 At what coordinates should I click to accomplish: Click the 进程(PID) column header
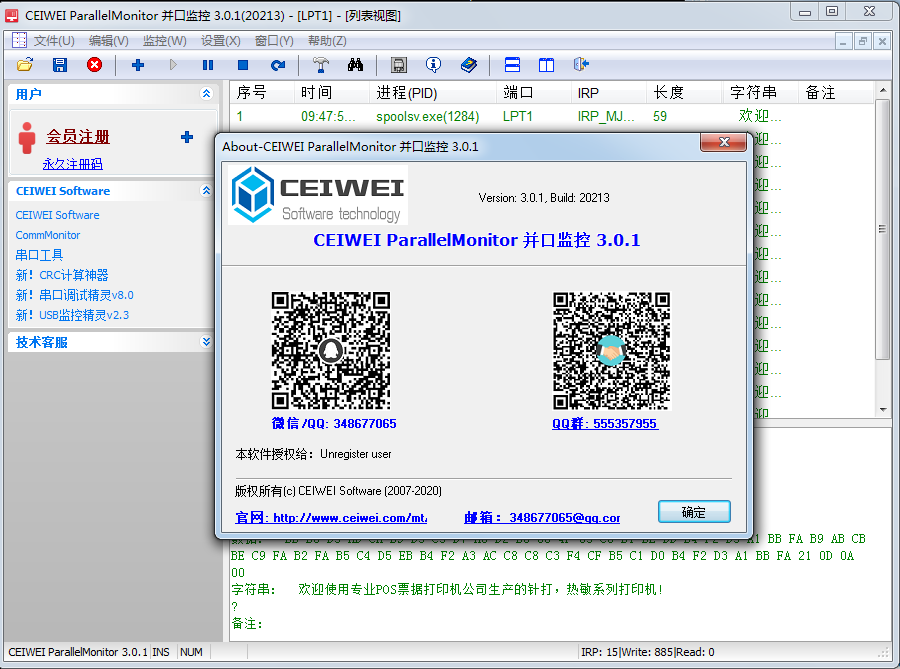pyautogui.click(x=433, y=92)
